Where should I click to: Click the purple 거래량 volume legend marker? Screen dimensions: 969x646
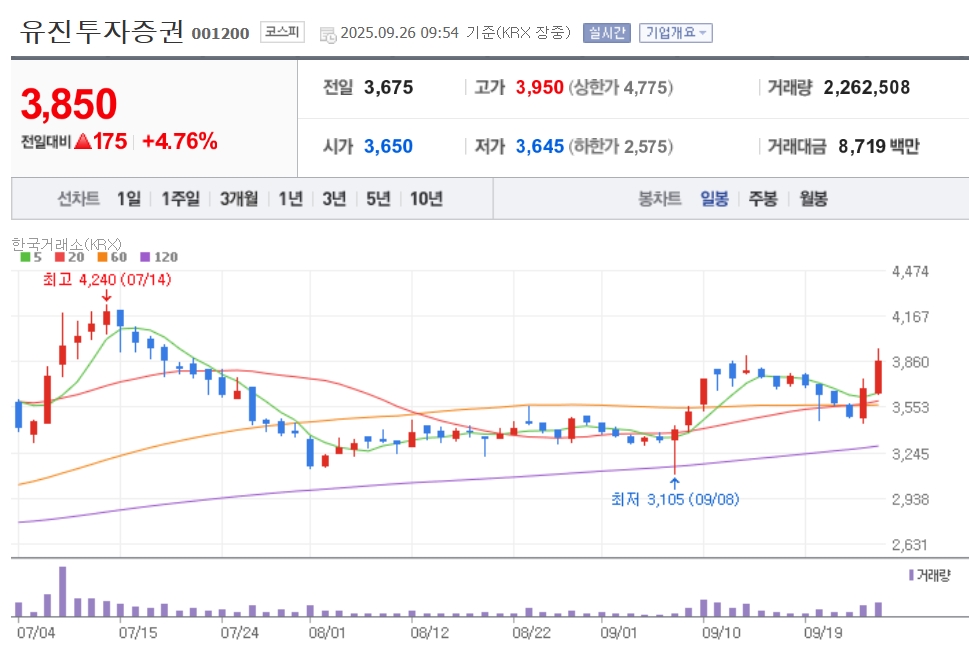point(912,576)
